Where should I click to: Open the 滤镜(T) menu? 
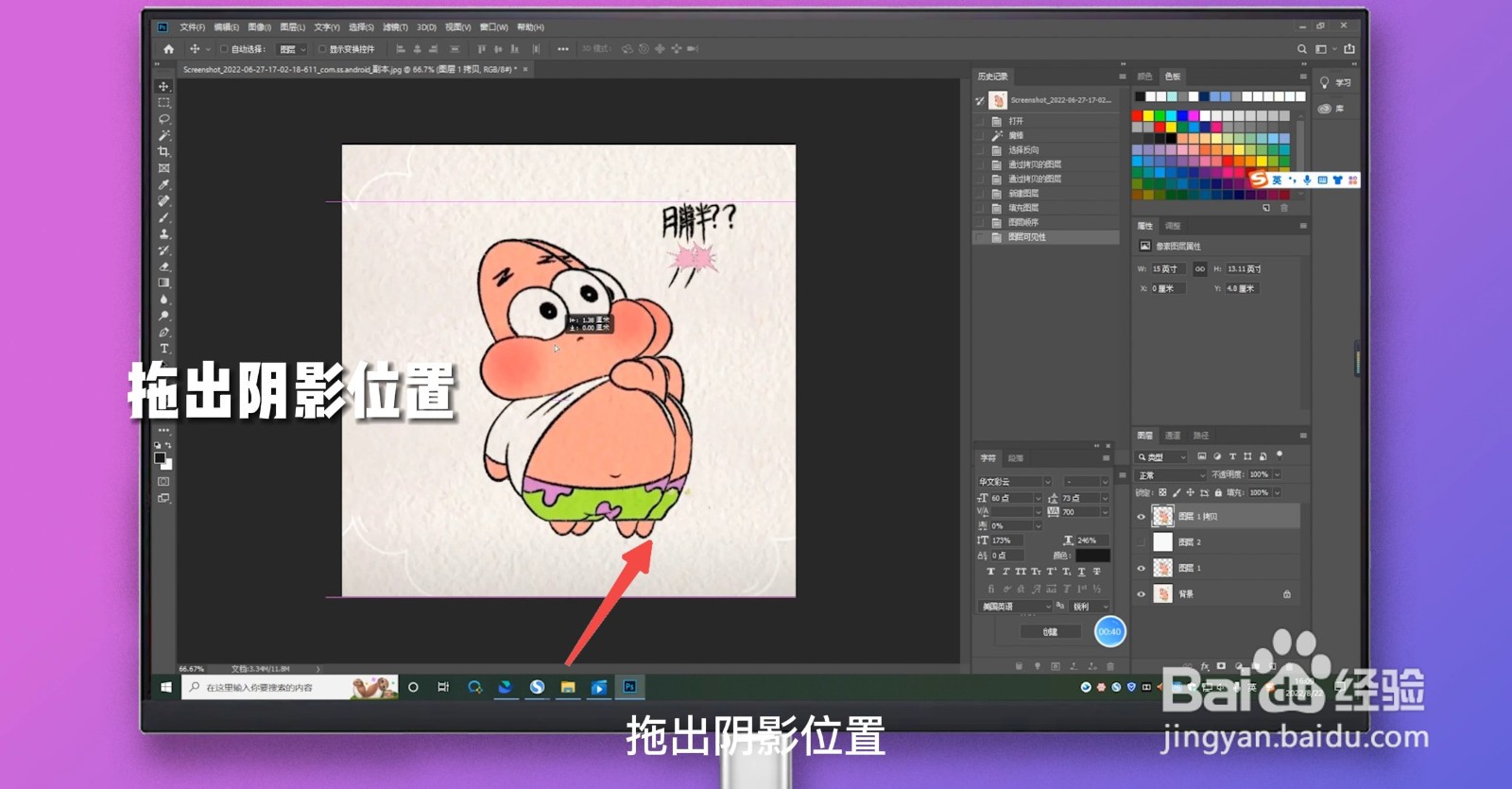(395, 27)
